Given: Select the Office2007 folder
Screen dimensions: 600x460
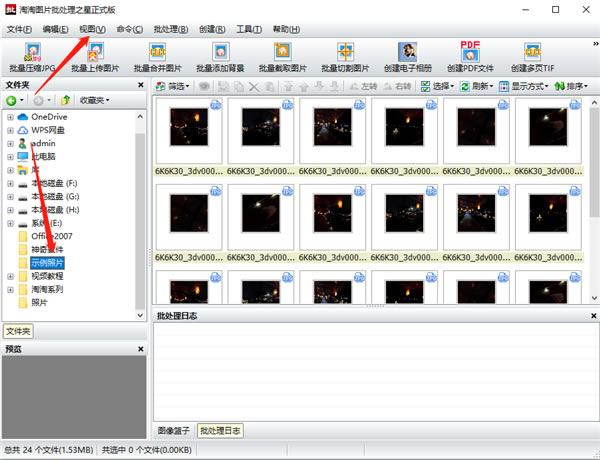Looking at the screenshot, I should pos(52,237).
